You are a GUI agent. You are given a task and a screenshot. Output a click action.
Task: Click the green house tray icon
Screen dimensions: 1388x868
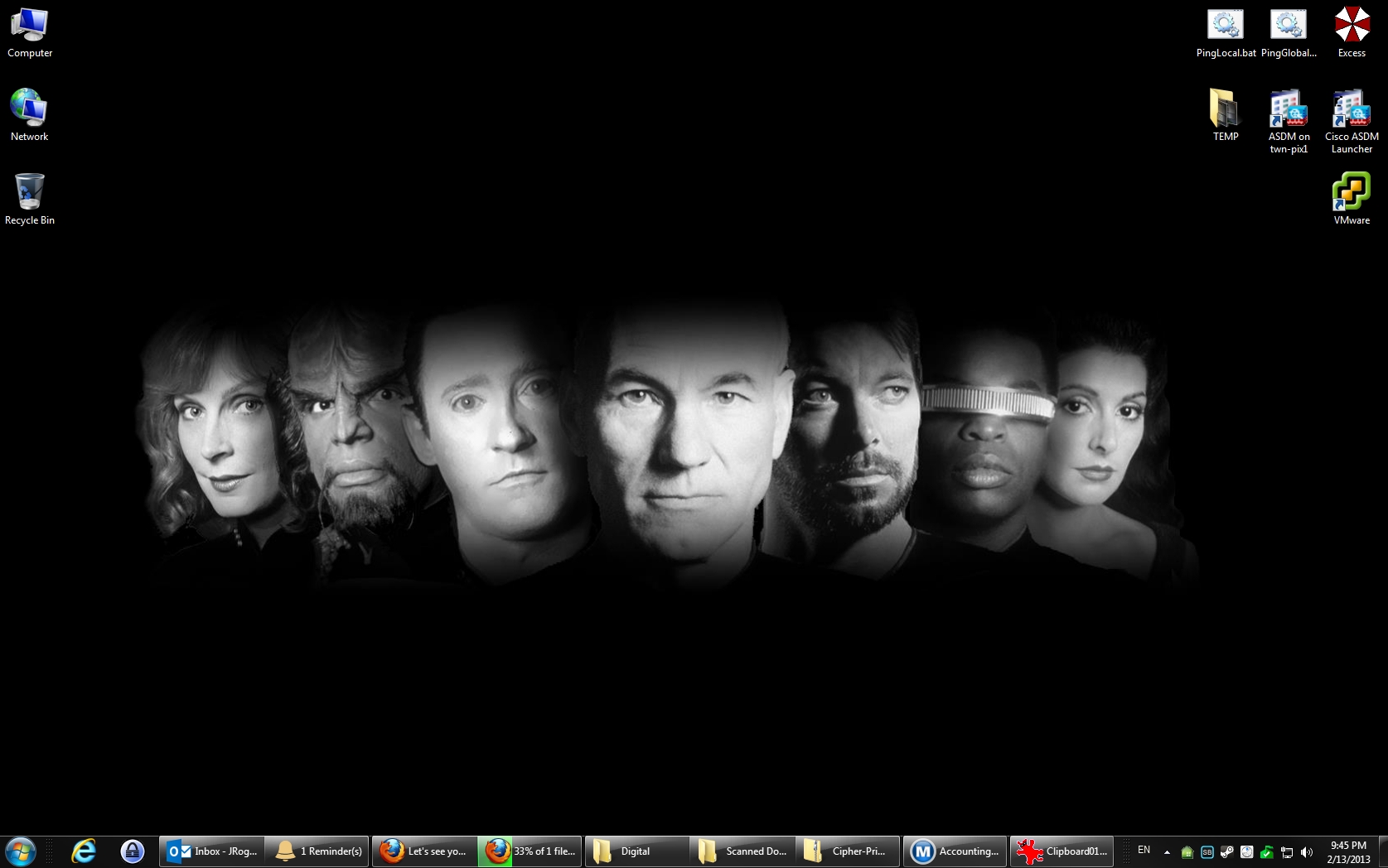tap(1187, 852)
